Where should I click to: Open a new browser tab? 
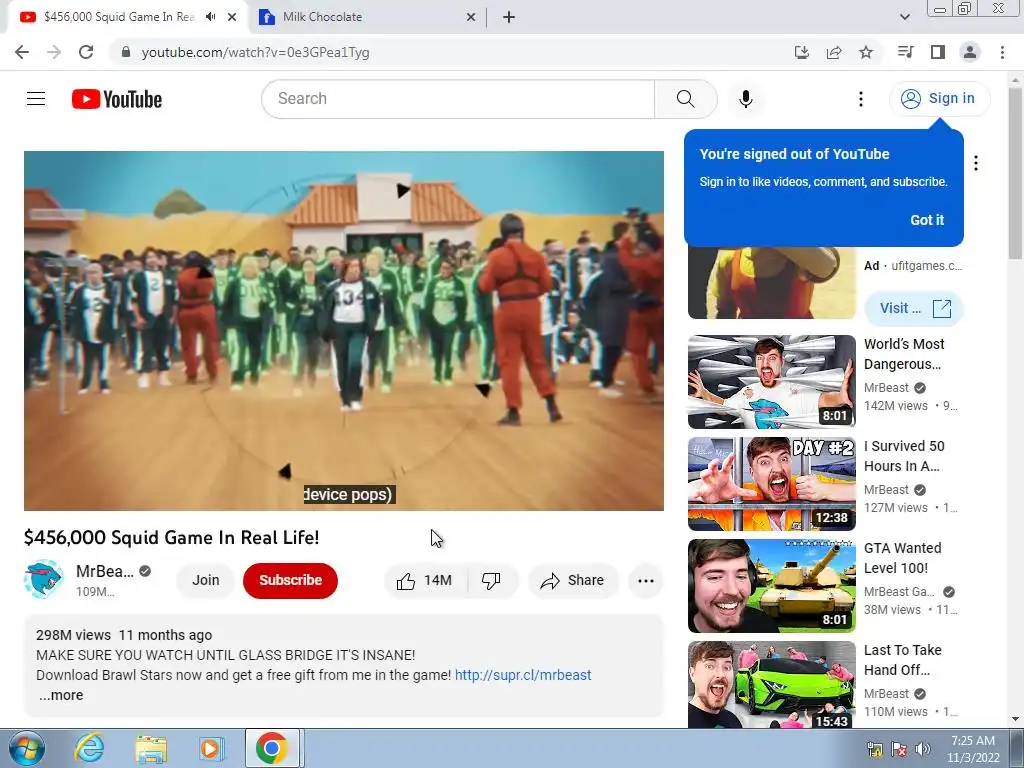pyautogui.click(x=509, y=17)
